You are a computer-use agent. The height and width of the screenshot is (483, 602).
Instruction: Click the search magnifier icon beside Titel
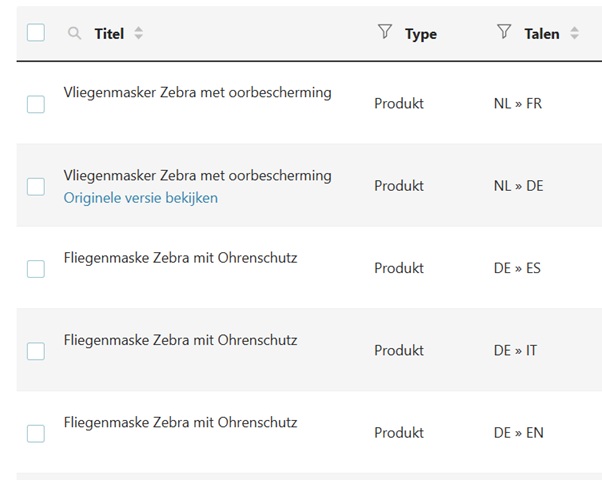click(74, 33)
